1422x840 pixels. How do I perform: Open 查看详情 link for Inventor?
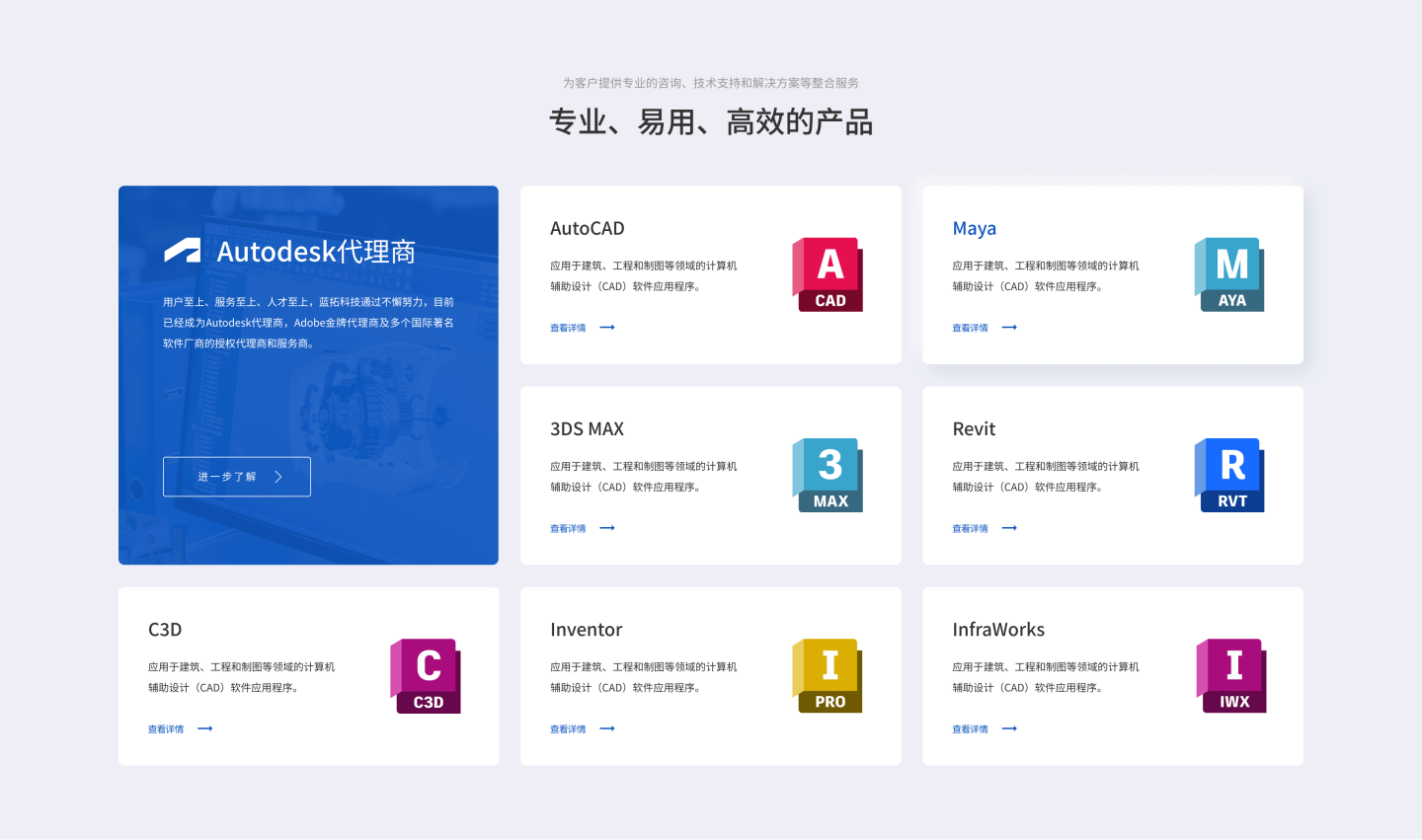pos(568,729)
